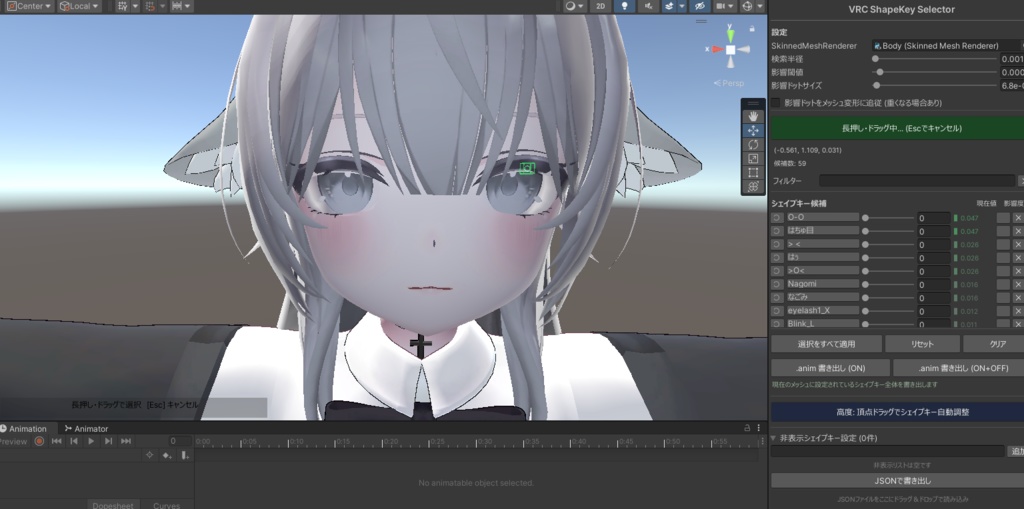Toggle scene audio button
Screen dimensions: 1024x509
[648, 6]
